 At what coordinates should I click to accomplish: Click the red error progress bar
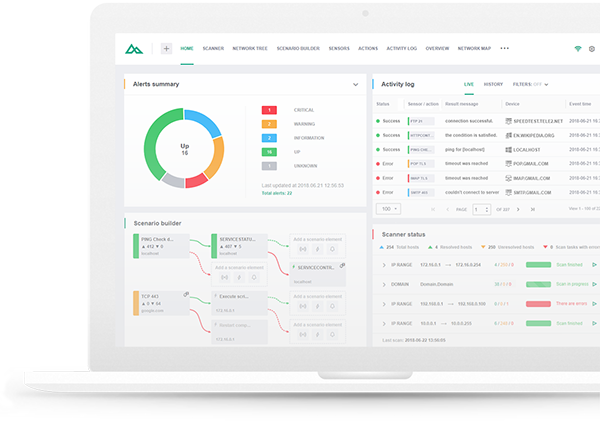540,303
